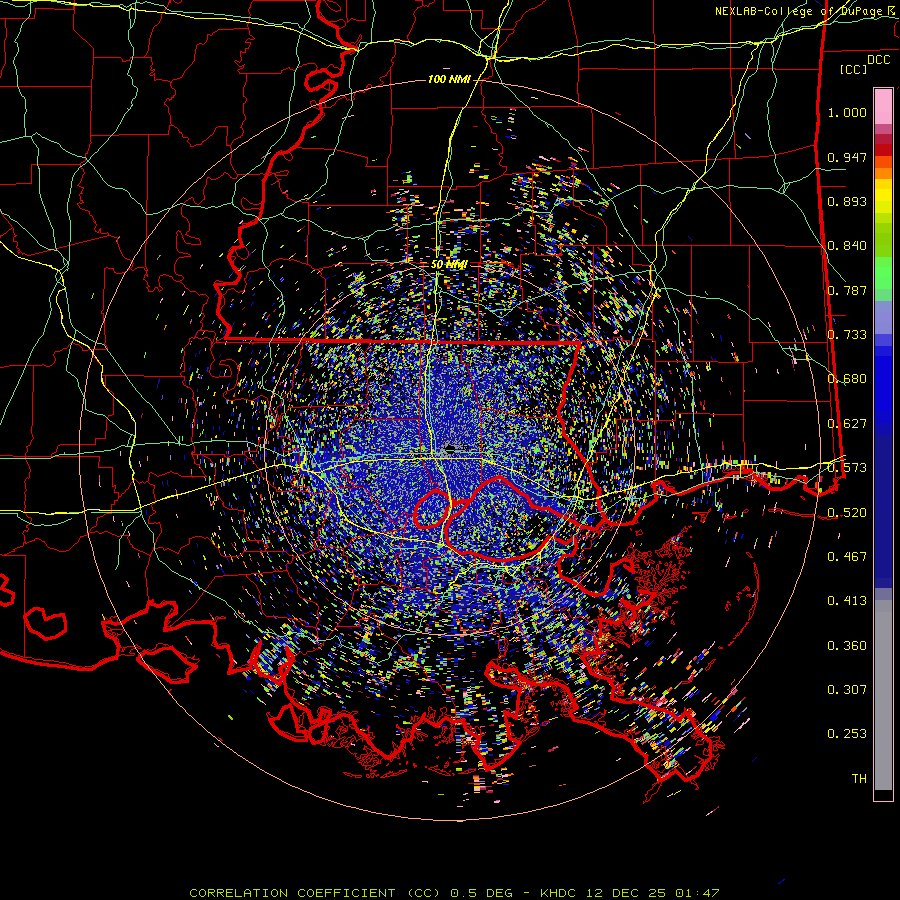Click the 0.5 DEG elevation text
The width and height of the screenshot is (900, 900).
pyautogui.click(x=484, y=893)
